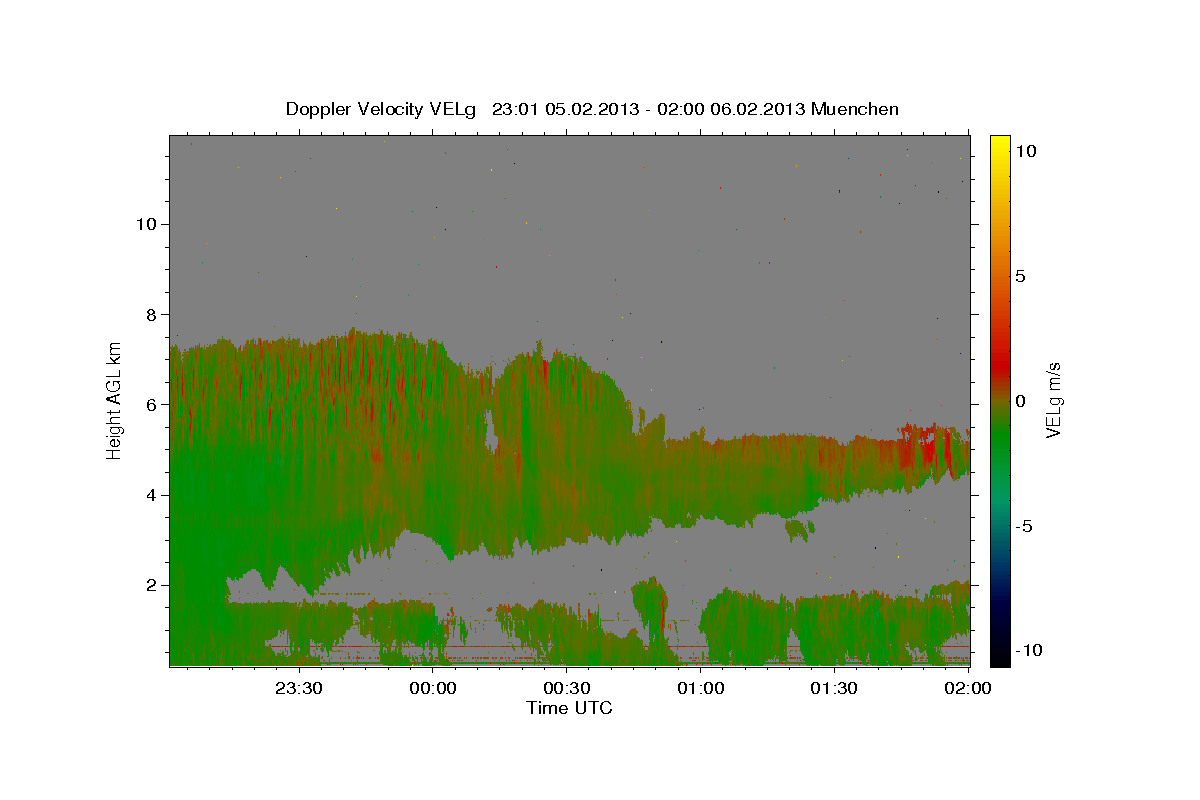Screen dimensions: 1200x800
Task: Click the '00:00' time tick label
Action: tap(432, 689)
